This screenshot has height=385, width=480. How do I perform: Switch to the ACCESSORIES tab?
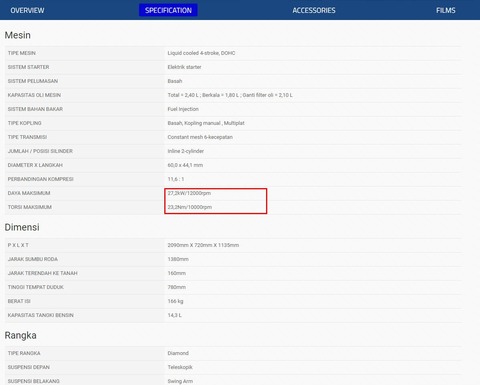coord(314,10)
